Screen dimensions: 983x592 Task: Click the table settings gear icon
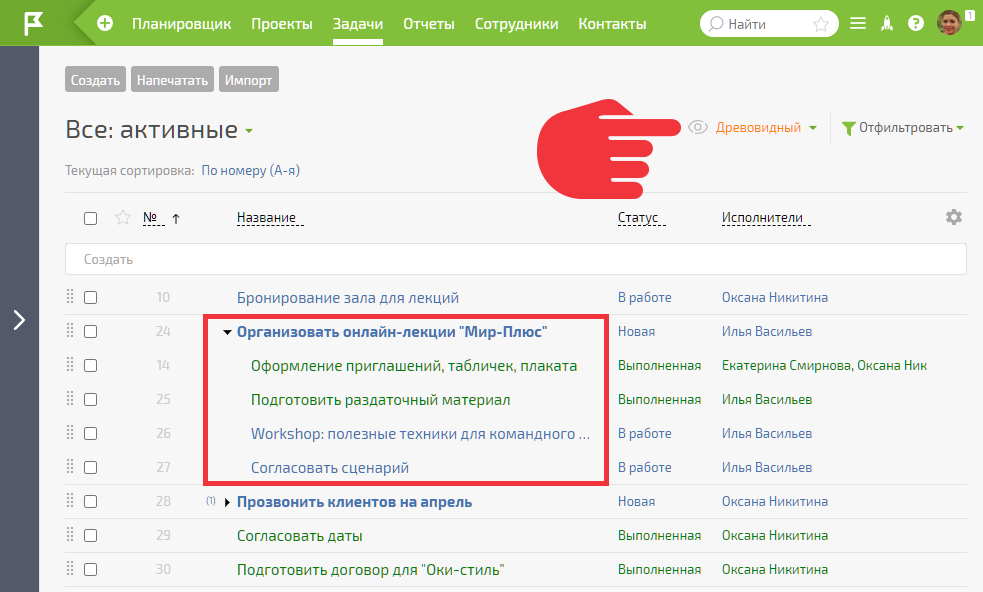pyautogui.click(x=954, y=217)
